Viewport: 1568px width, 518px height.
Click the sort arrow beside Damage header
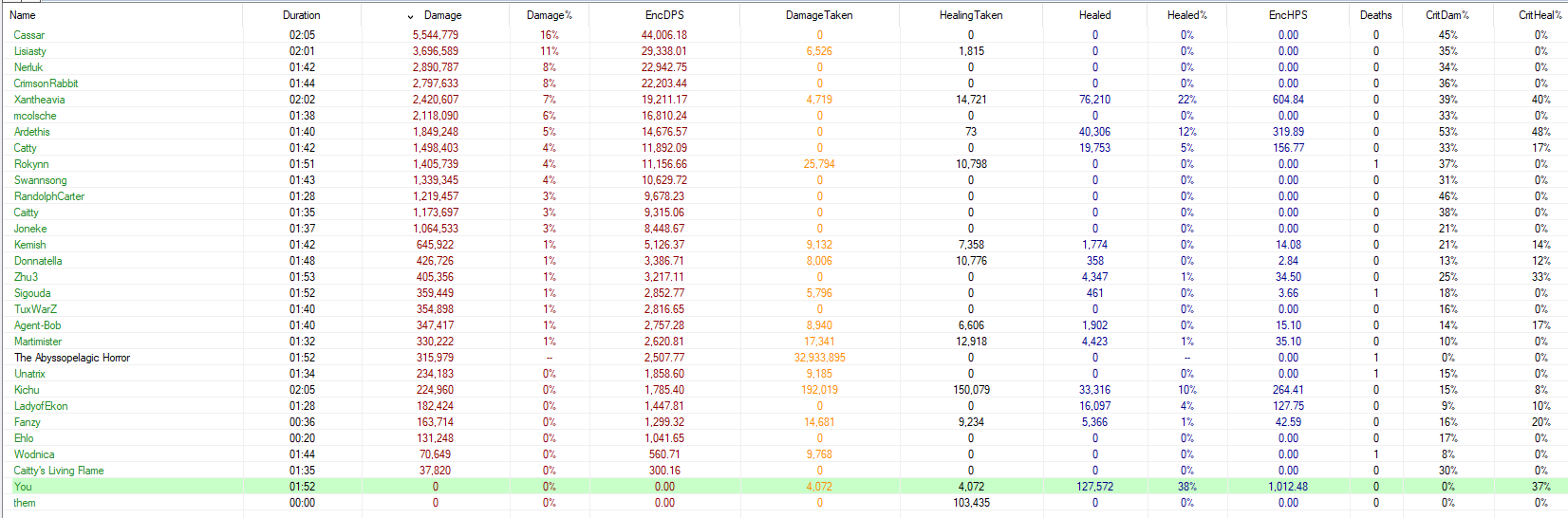coord(410,16)
